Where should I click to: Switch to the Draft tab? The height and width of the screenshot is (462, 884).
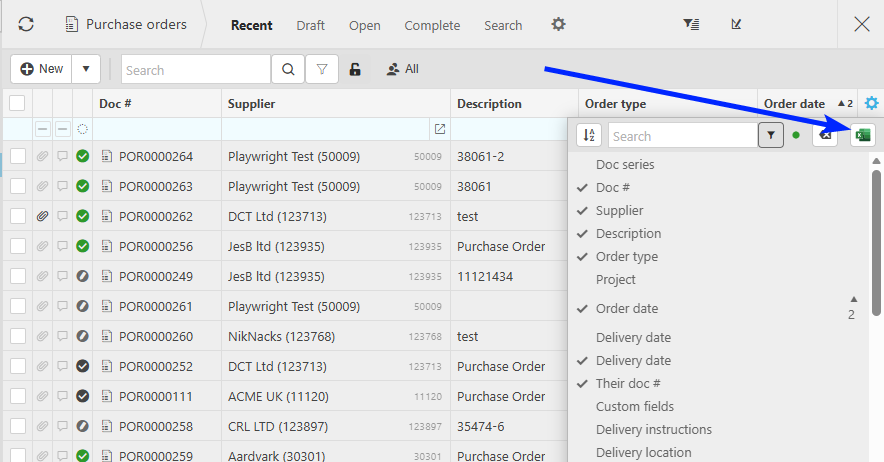pyautogui.click(x=310, y=25)
